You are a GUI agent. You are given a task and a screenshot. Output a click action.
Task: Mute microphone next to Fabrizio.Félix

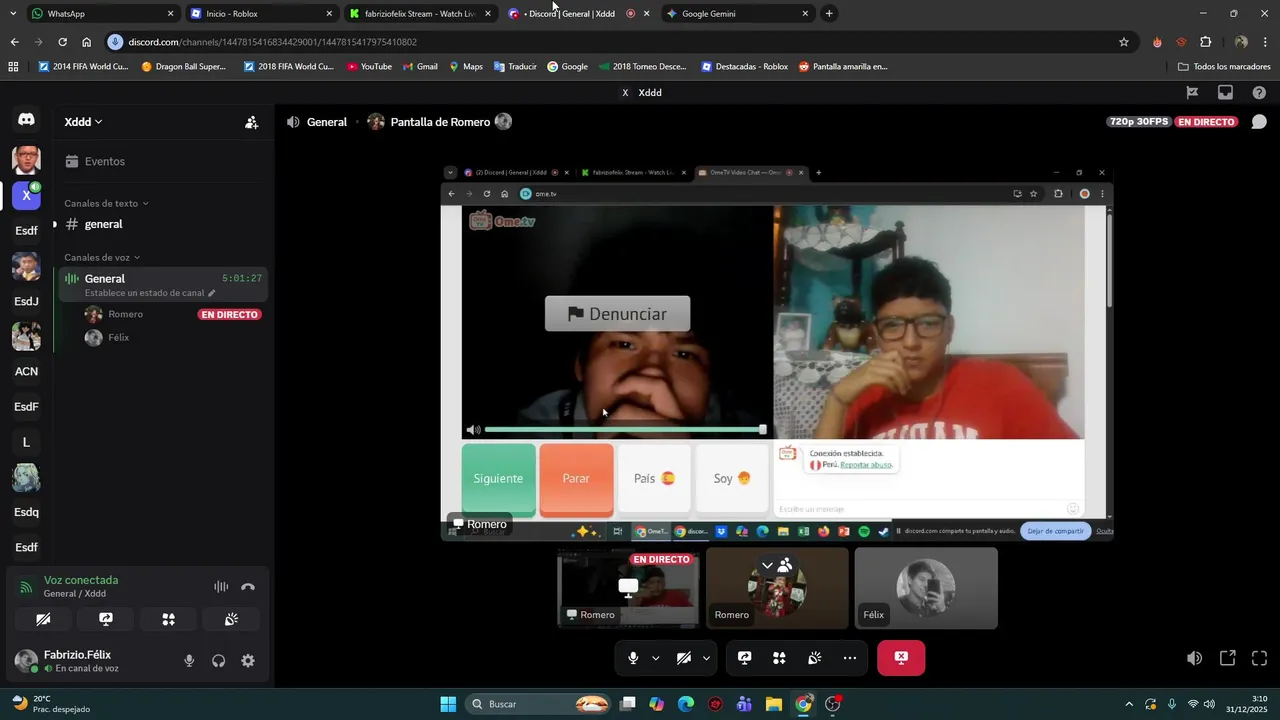point(189,660)
